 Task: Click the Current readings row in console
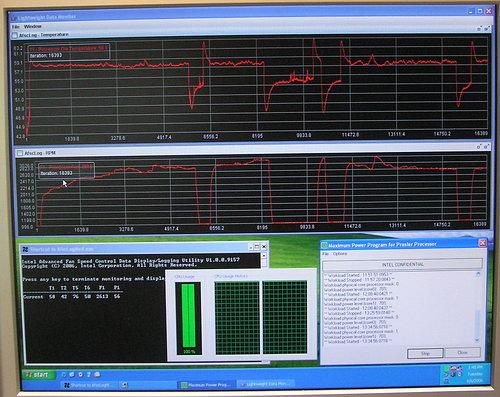click(x=72, y=296)
